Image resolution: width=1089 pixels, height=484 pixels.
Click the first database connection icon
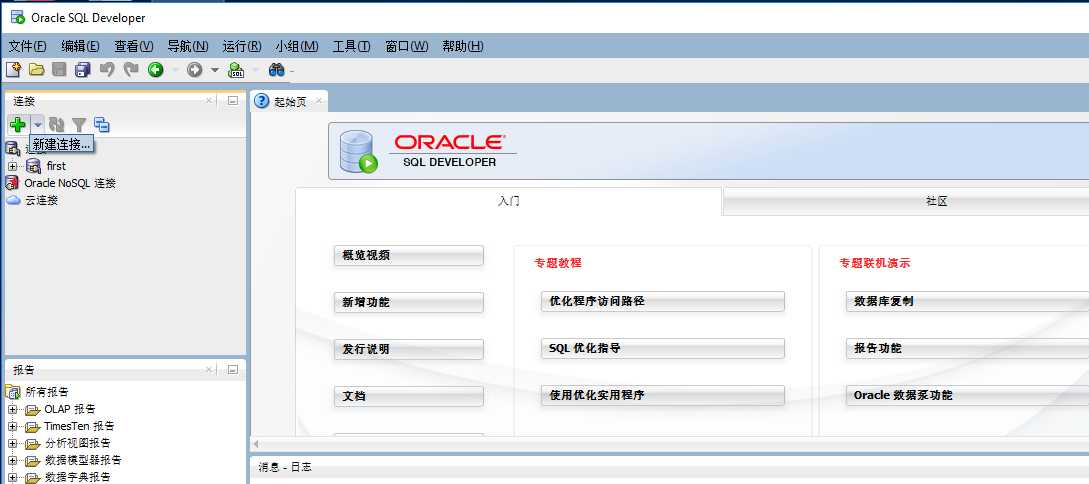[33, 166]
